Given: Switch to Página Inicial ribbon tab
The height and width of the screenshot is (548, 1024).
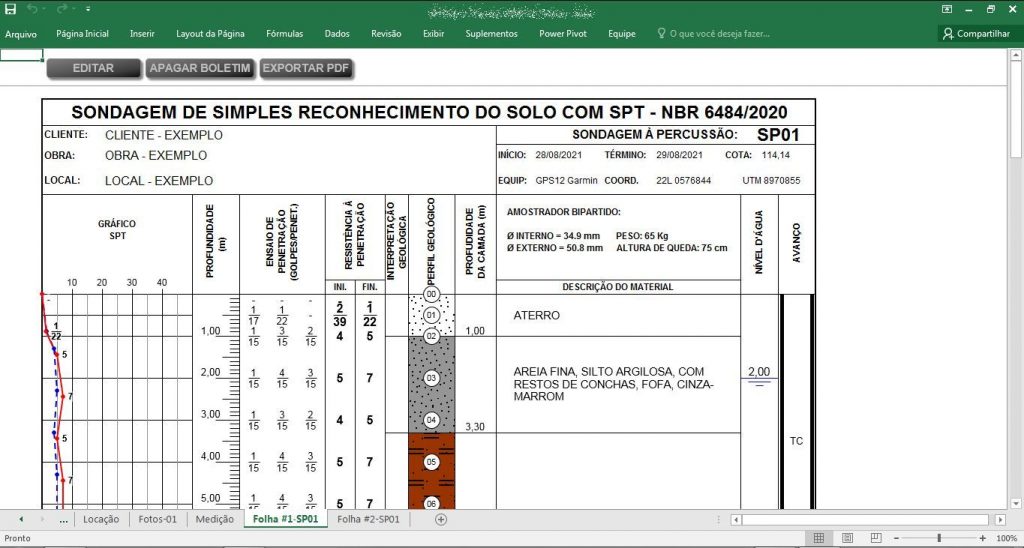Looking at the screenshot, I should [x=82, y=34].
